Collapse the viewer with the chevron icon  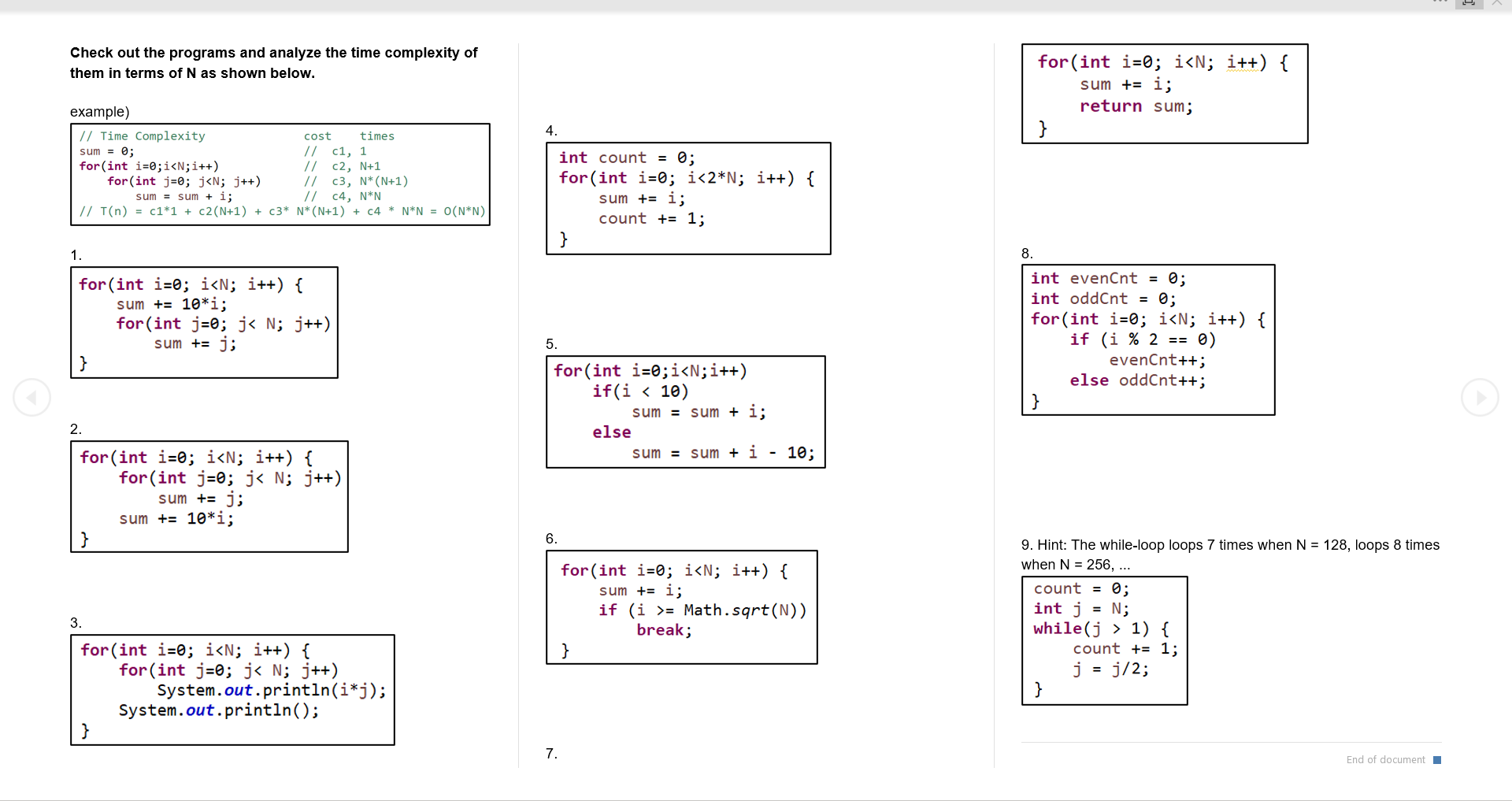click(1497, 3)
